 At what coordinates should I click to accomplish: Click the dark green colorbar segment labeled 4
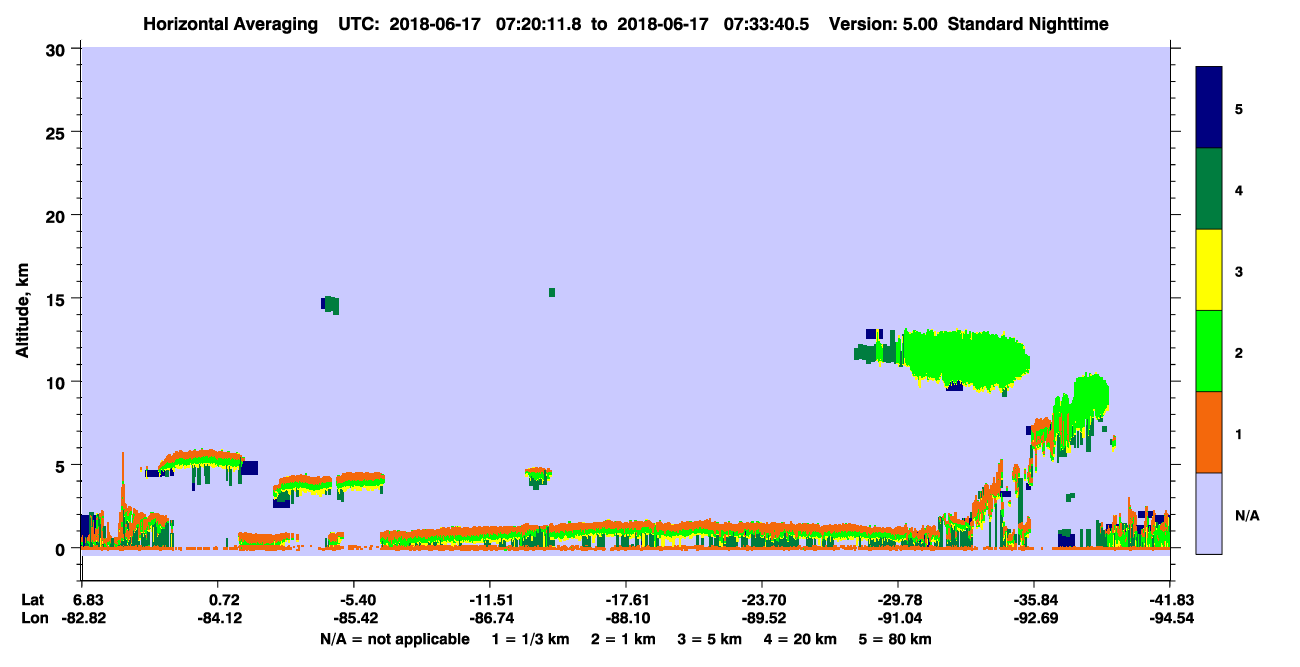click(1209, 189)
